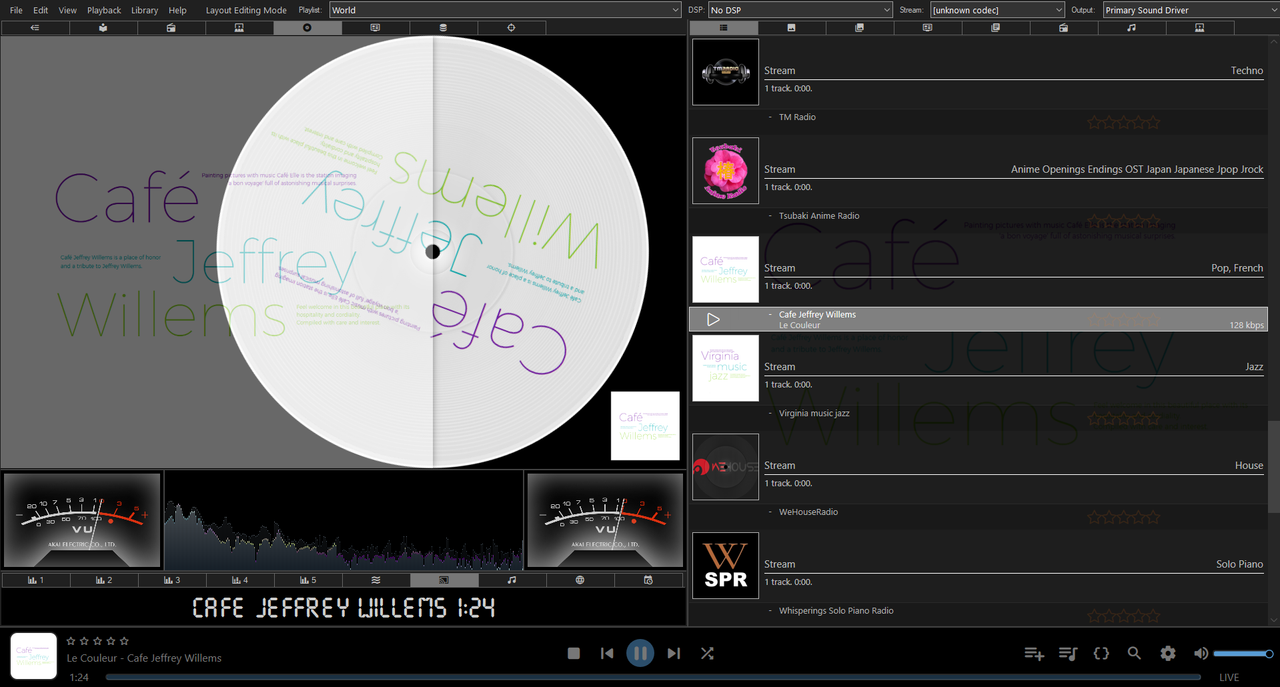
Task: Click play arrow on Cafe Jeffrey Willems row
Action: pos(713,320)
